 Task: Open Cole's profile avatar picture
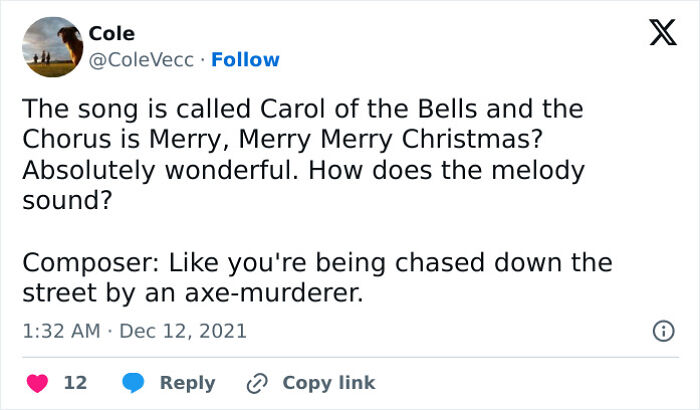(x=51, y=47)
